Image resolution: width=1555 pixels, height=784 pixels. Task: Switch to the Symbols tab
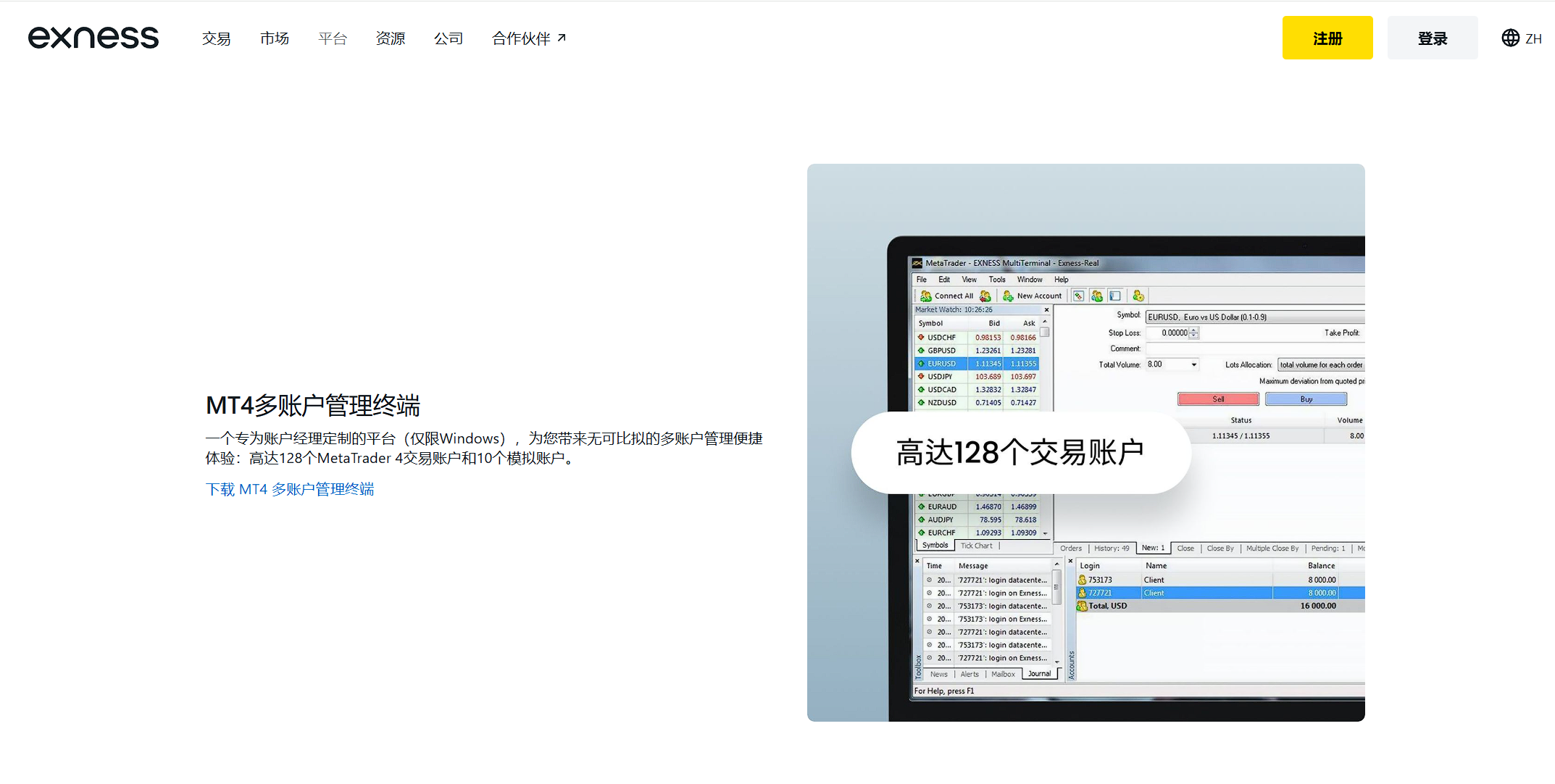tap(935, 546)
